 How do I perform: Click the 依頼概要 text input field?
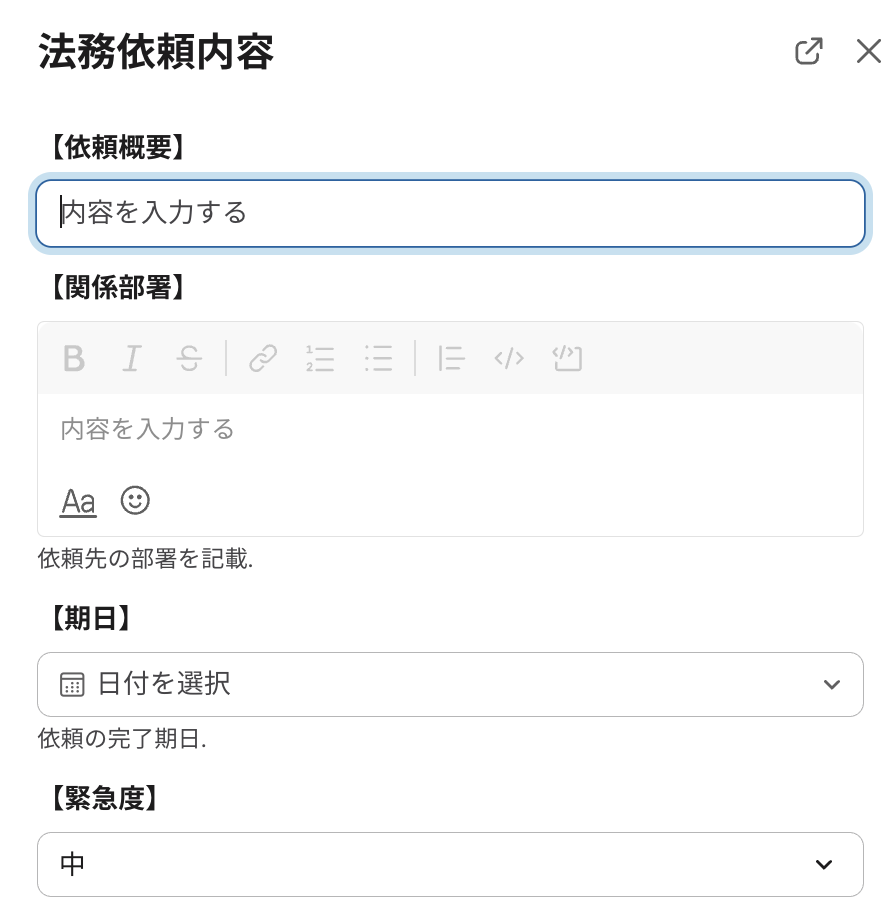(450, 213)
